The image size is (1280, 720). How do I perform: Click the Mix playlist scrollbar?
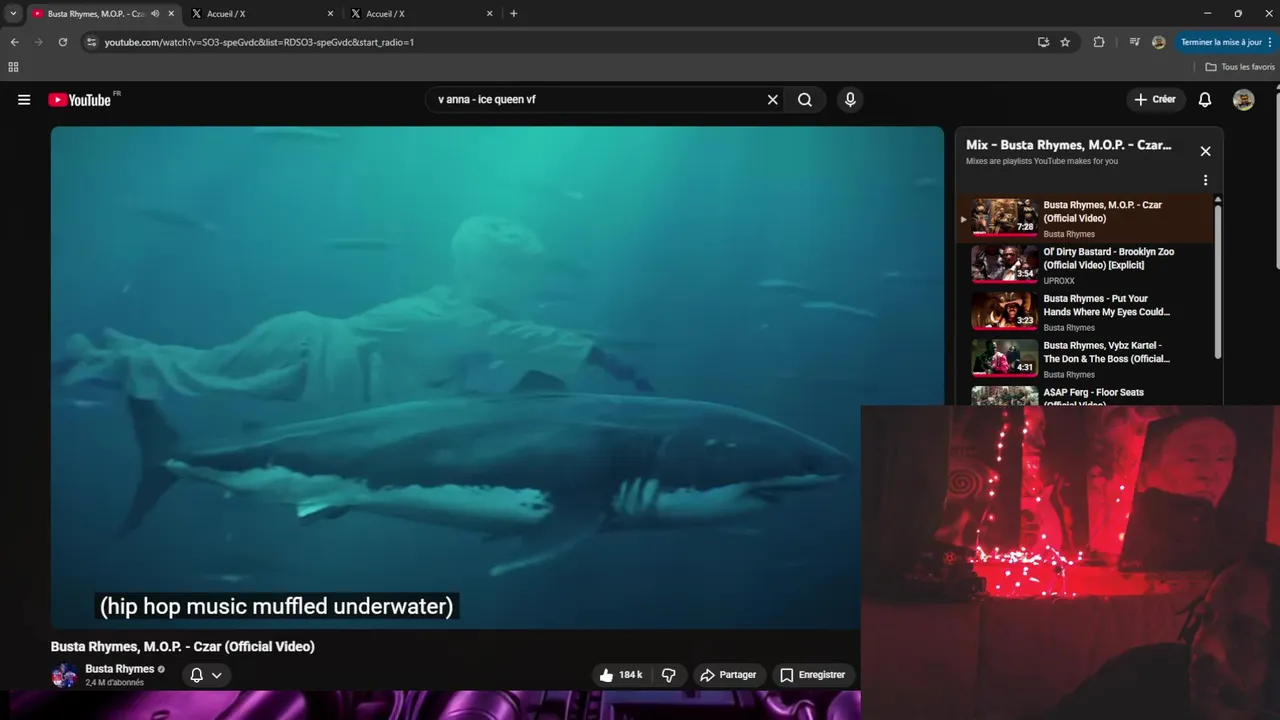pyautogui.click(x=1218, y=280)
